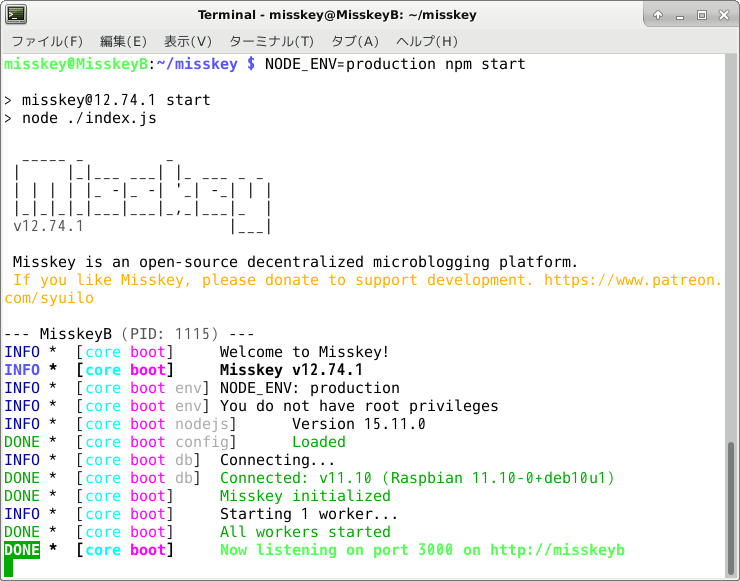Click the 'v12.74.1' text under ASCII logo
This screenshot has height=581, width=740.
coord(49,226)
